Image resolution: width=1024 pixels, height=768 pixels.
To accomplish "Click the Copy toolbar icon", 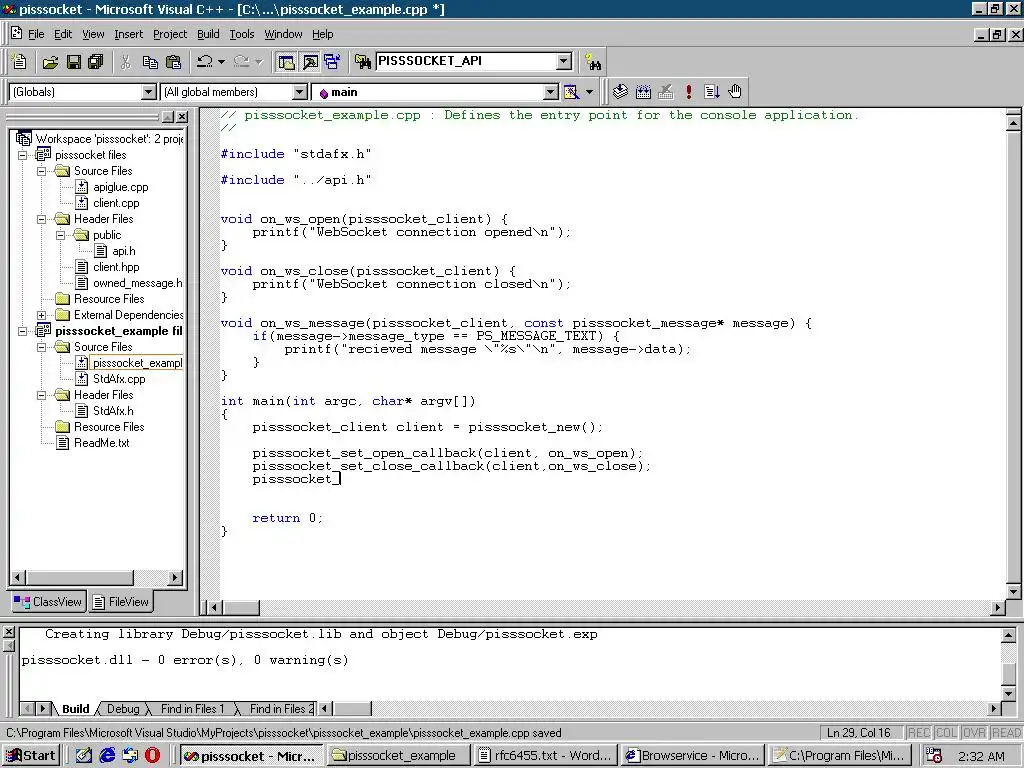I will tap(150, 61).
